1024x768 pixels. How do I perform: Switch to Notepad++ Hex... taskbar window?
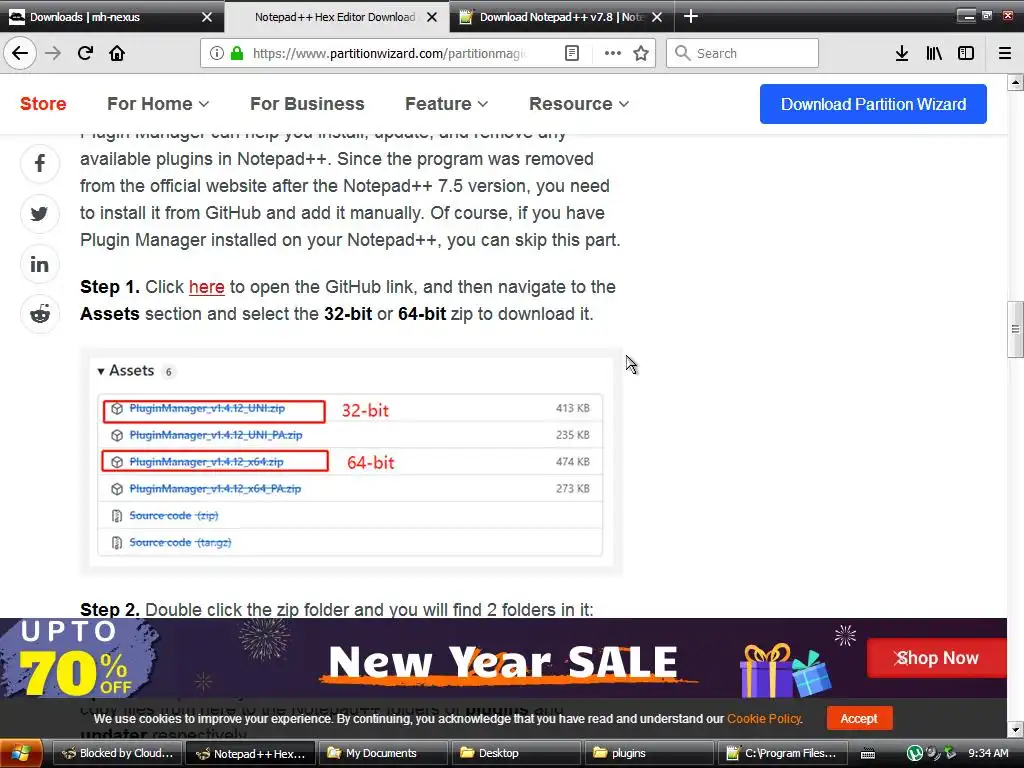click(x=250, y=753)
